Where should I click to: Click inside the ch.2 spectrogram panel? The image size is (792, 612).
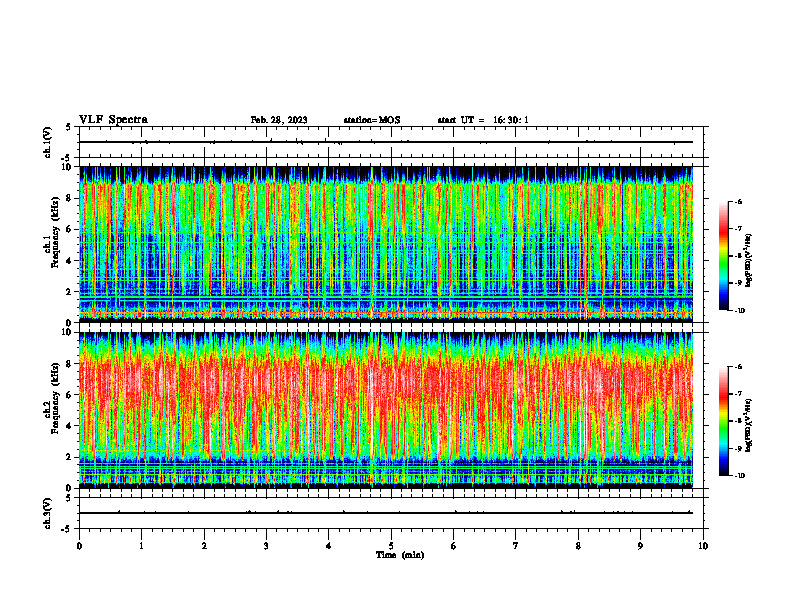pyautogui.click(x=386, y=410)
